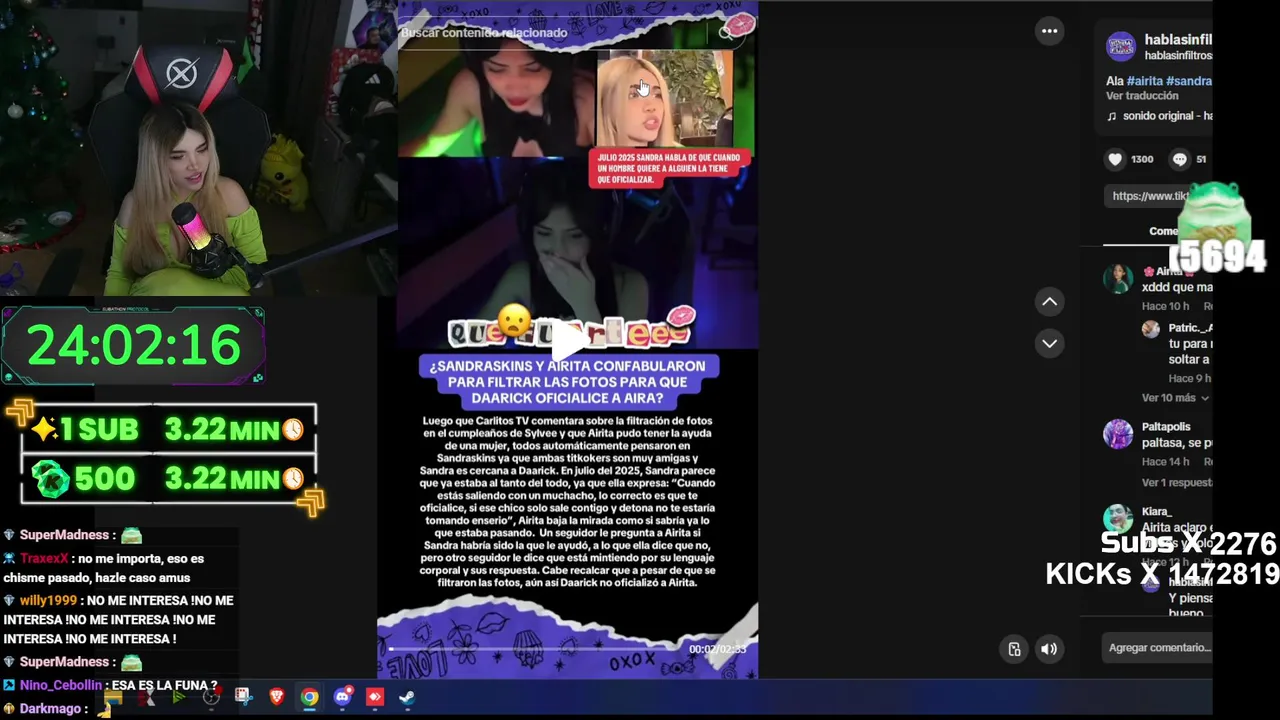Follow the #airita hashtag link
Viewport: 1280px width, 720px height.
[1145, 81]
